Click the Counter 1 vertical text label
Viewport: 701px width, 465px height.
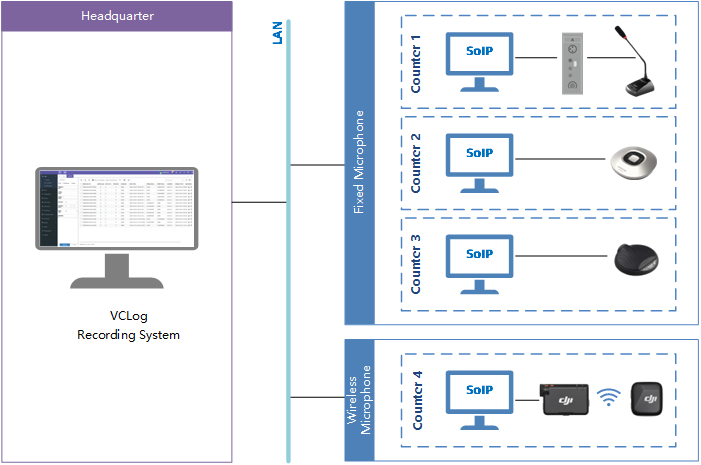tap(416, 62)
